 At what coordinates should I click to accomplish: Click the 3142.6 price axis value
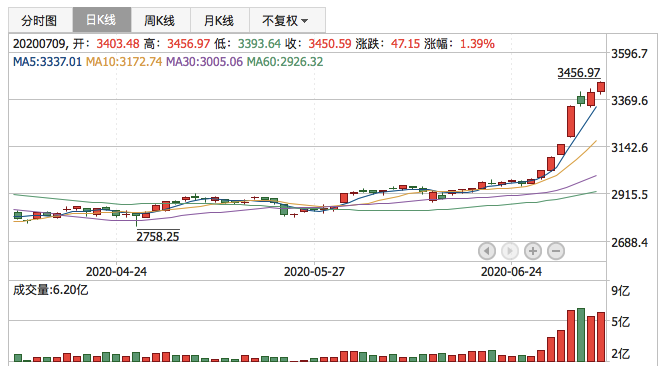pos(629,148)
